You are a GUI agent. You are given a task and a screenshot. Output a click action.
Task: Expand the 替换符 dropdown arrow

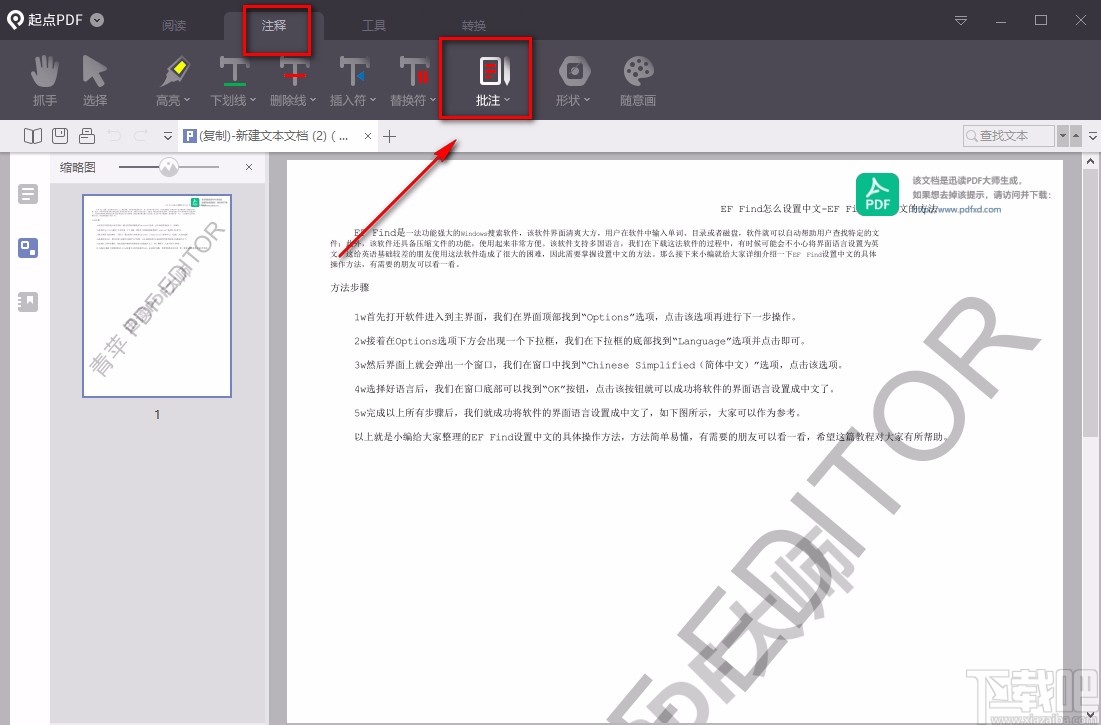(433, 100)
